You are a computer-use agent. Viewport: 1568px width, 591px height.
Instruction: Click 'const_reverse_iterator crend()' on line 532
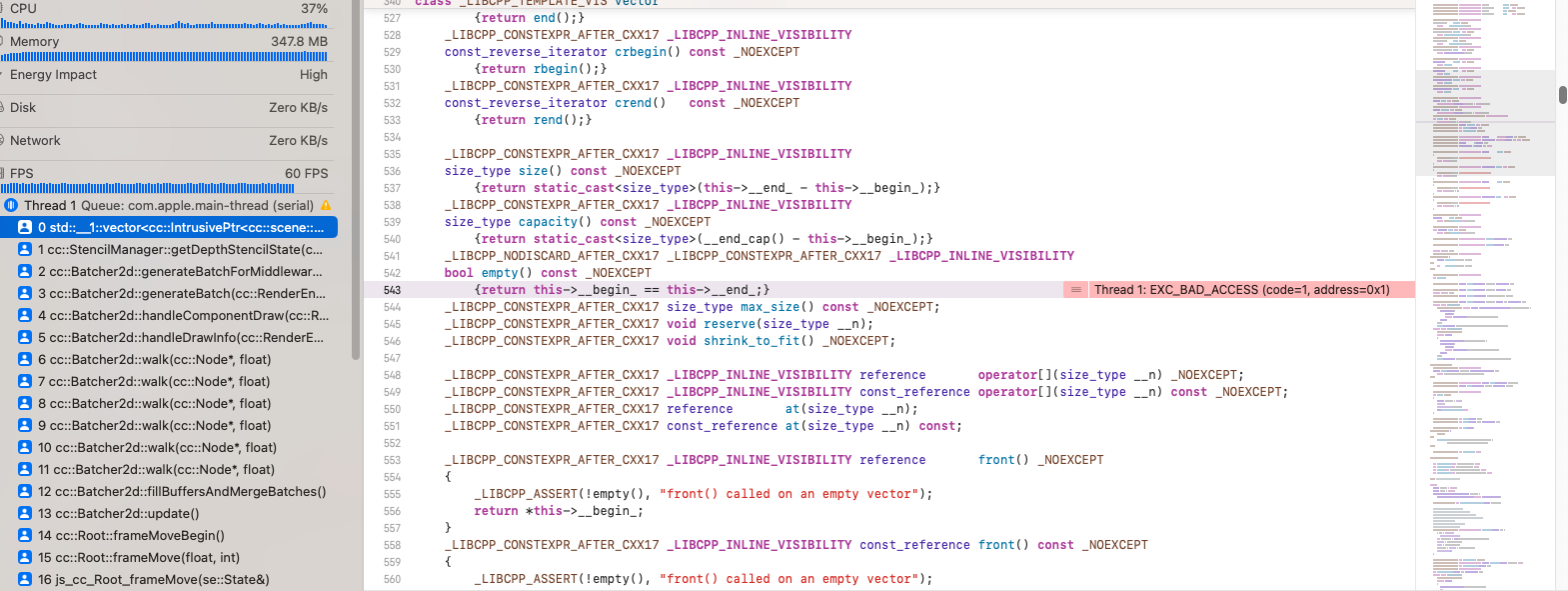click(556, 103)
